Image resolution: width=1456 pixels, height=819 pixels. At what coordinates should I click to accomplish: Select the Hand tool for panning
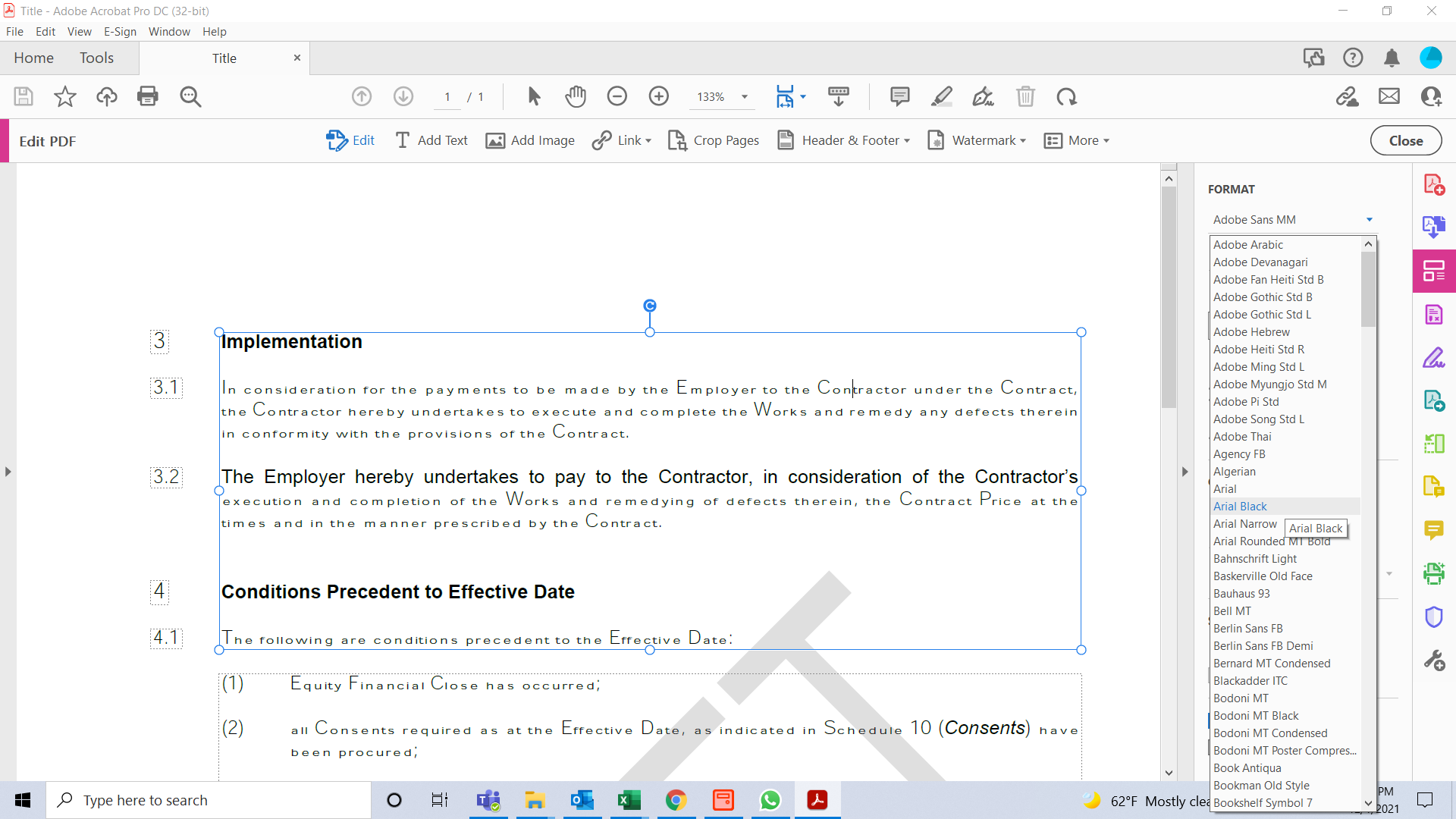(x=576, y=96)
